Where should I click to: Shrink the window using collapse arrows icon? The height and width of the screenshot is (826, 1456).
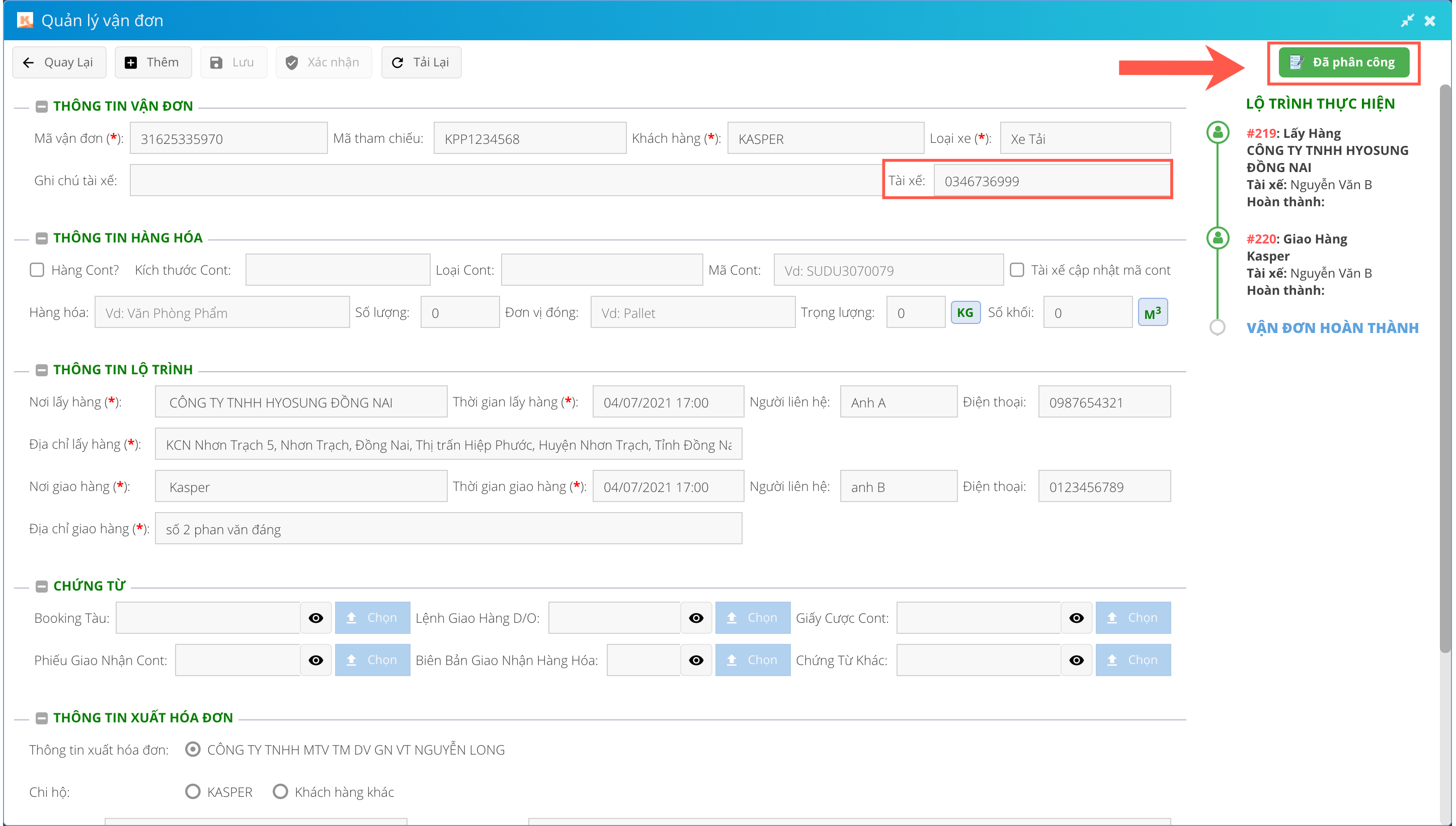click(1407, 21)
